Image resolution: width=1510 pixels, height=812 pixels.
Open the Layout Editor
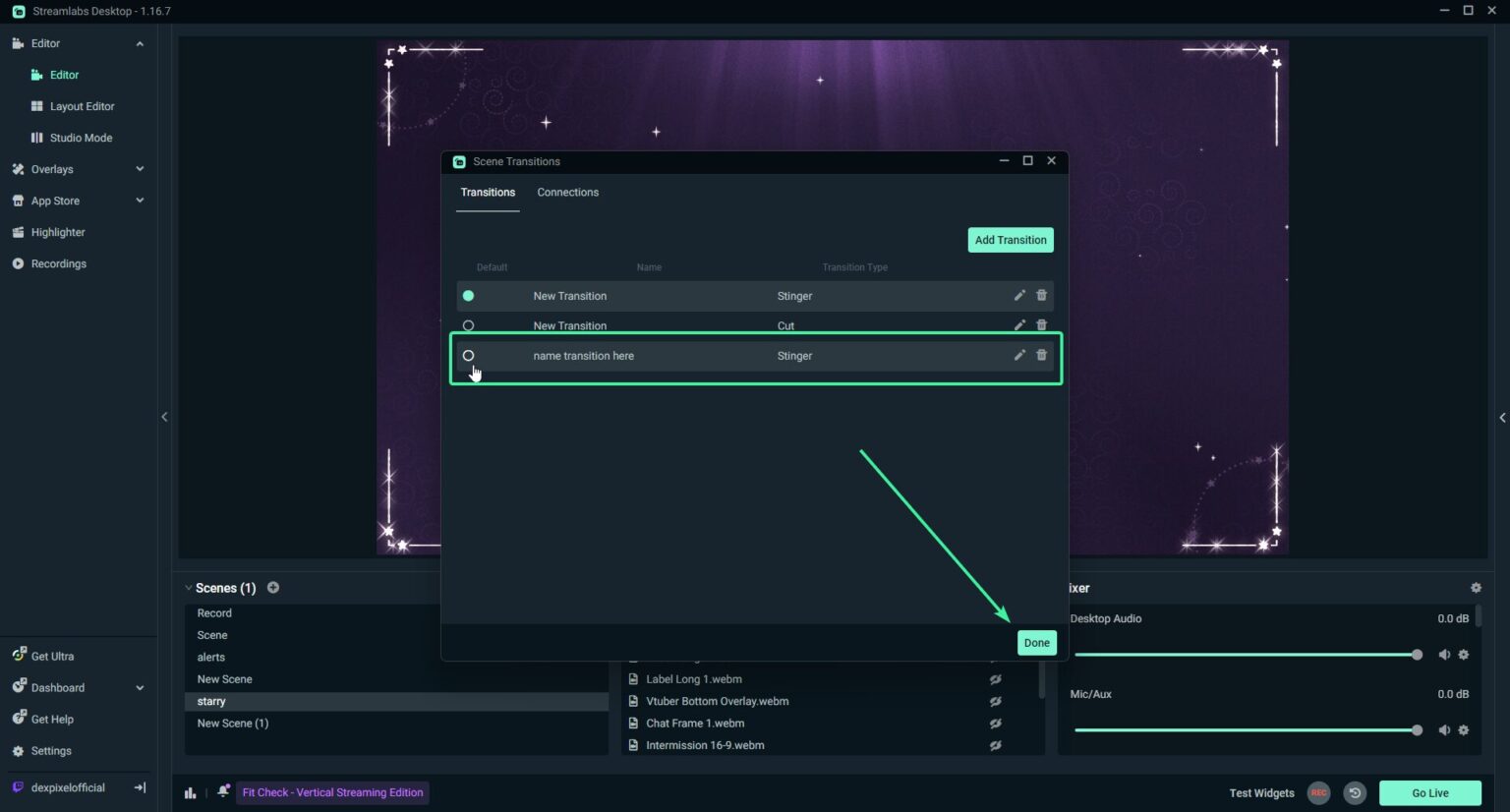(x=82, y=105)
